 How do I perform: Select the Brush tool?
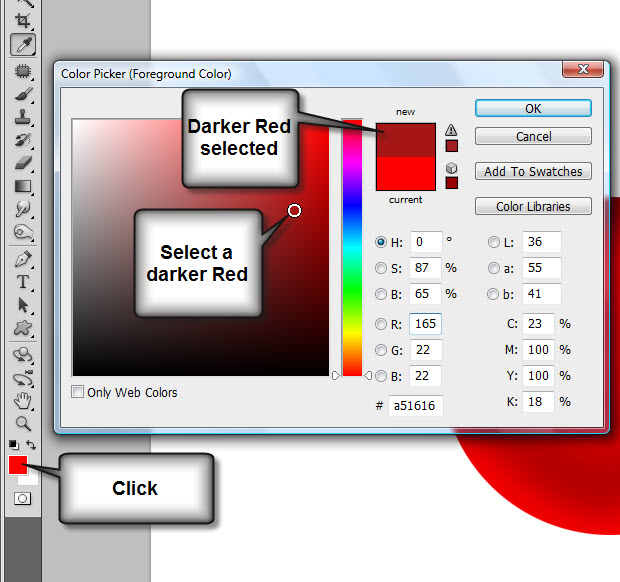tap(23, 94)
